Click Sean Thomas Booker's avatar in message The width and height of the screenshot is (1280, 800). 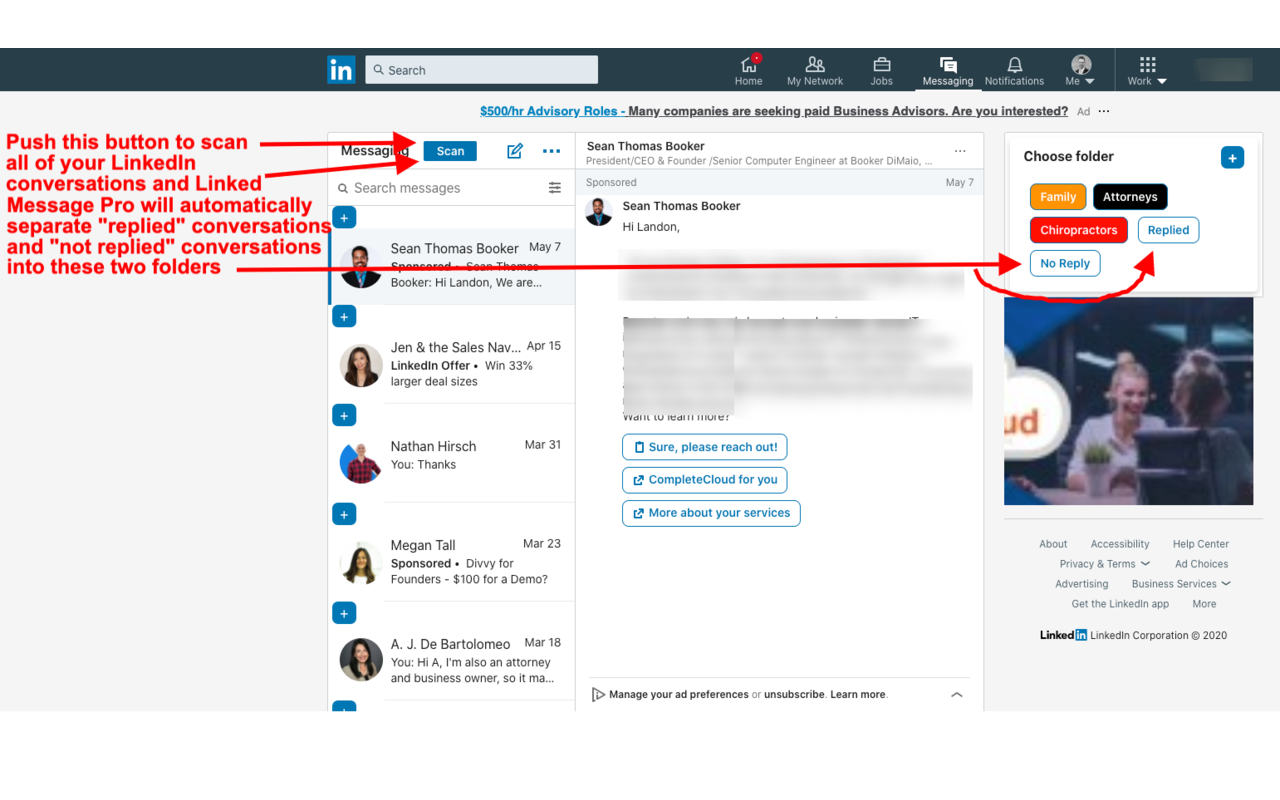coord(599,212)
